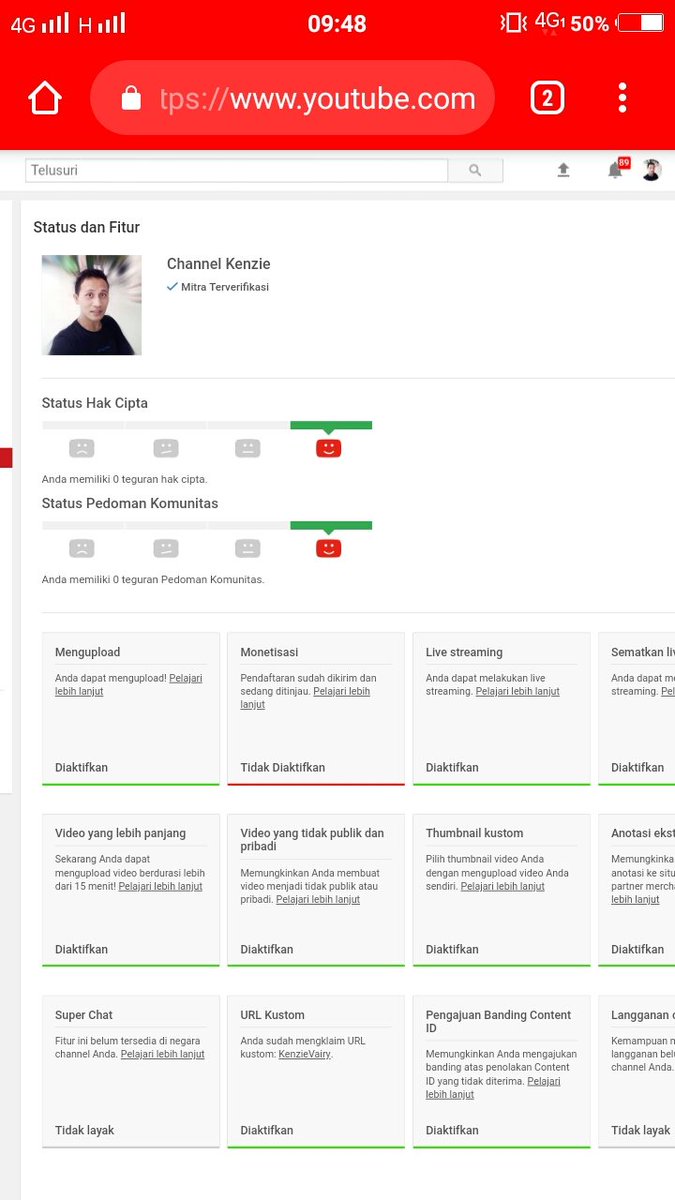
Task: Tap the padlock icon in address bar
Action: (x=131, y=98)
